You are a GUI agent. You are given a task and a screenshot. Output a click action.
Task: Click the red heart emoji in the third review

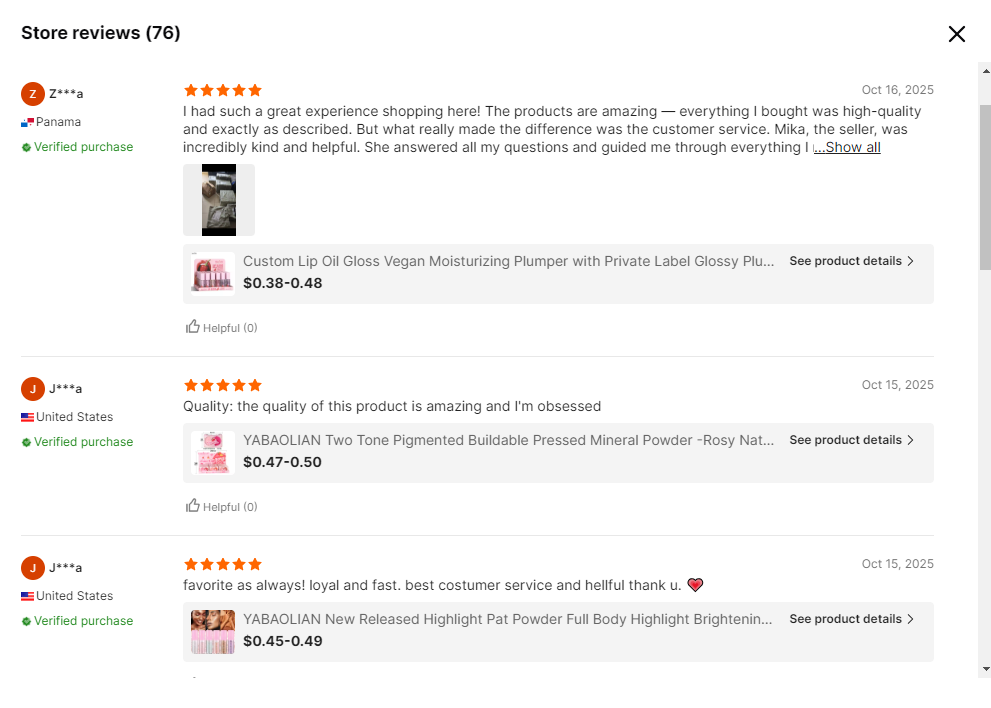pos(695,585)
